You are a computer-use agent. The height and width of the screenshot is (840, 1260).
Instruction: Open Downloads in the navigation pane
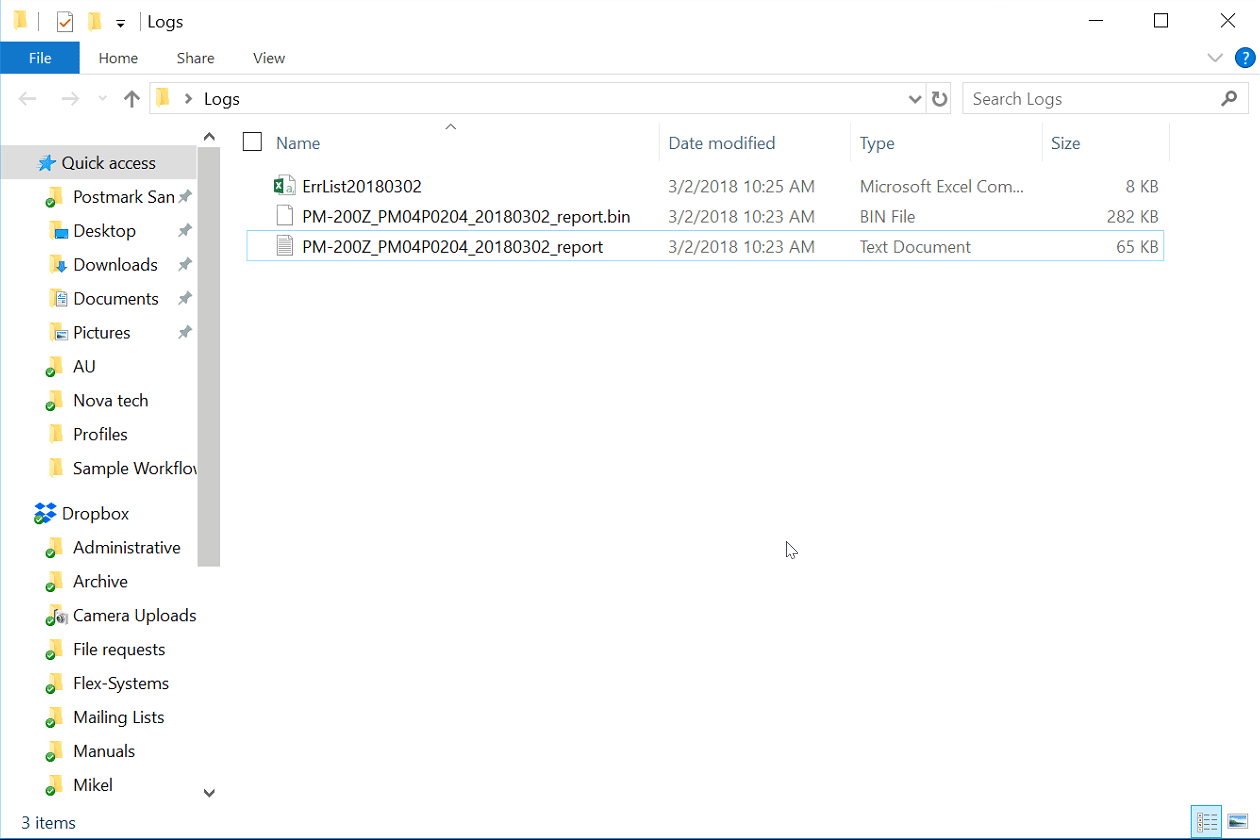115,265
